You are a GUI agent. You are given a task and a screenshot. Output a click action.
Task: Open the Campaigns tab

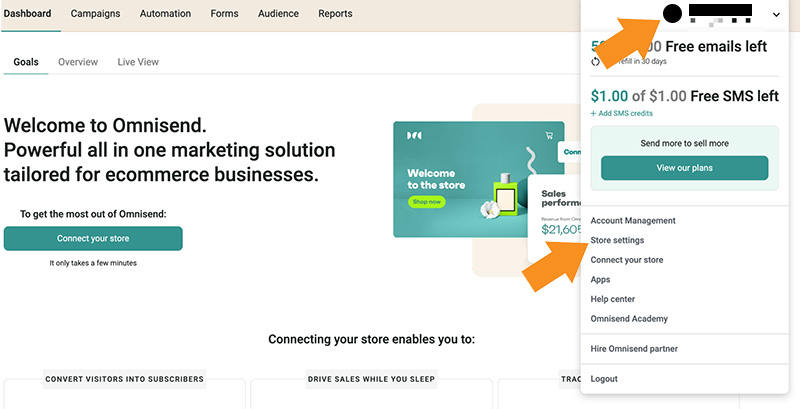click(x=95, y=14)
